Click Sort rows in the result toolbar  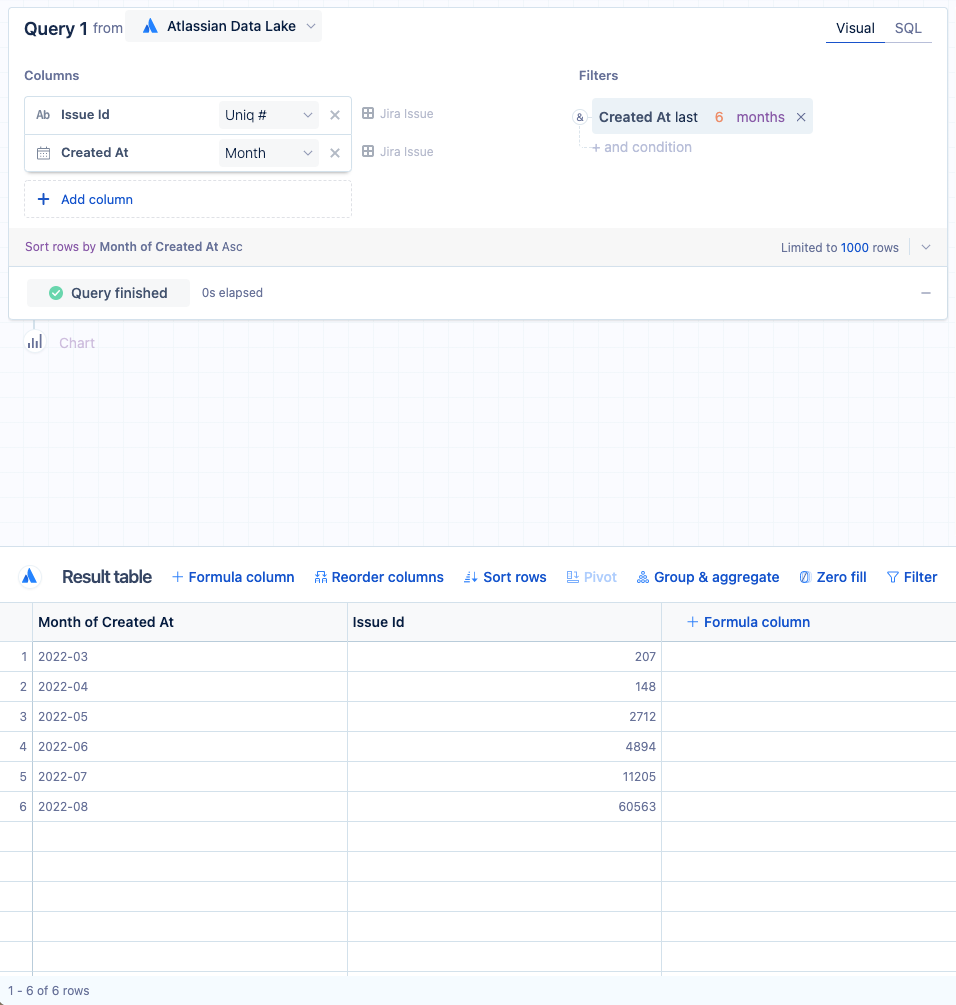(506, 577)
